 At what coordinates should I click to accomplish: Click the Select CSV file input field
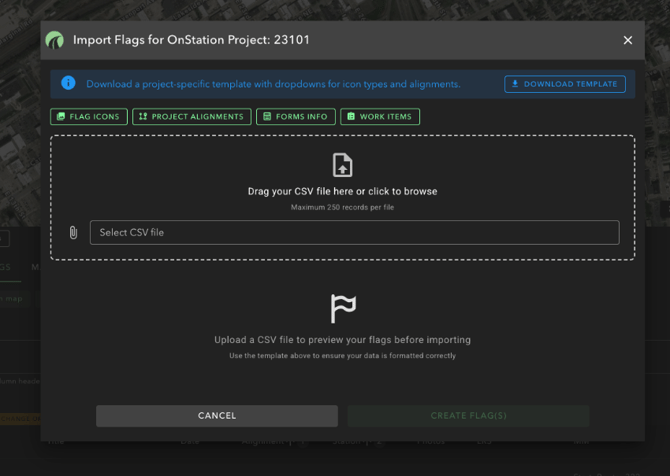[354, 232]
